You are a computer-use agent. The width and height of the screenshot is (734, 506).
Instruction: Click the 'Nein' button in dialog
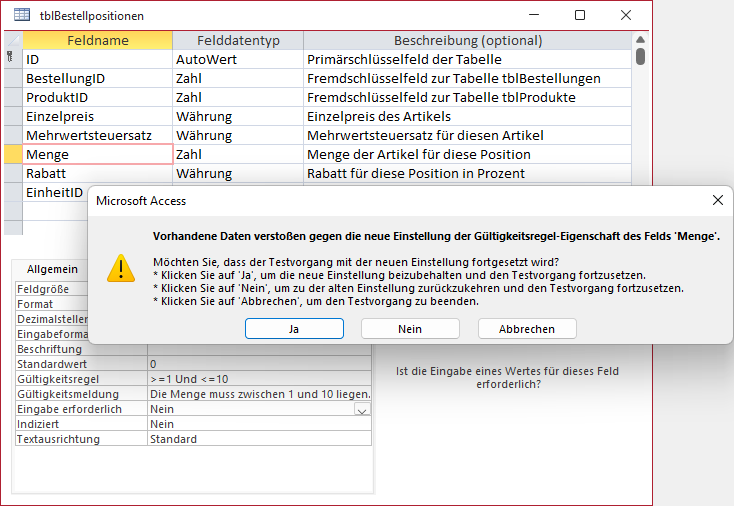[410, 329]
